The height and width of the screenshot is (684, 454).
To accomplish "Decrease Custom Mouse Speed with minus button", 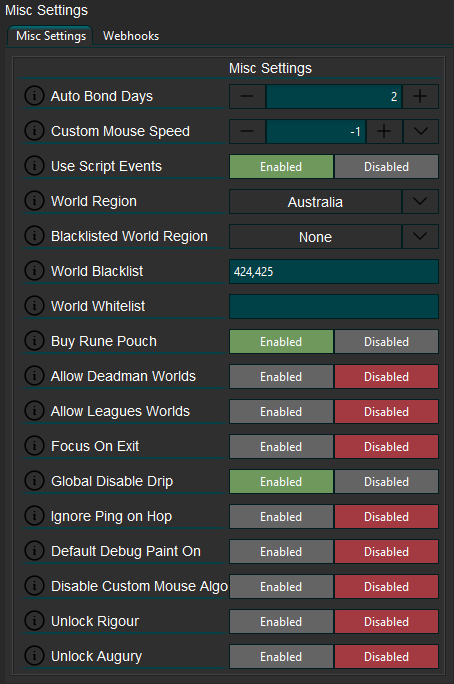I will point(247,131).
